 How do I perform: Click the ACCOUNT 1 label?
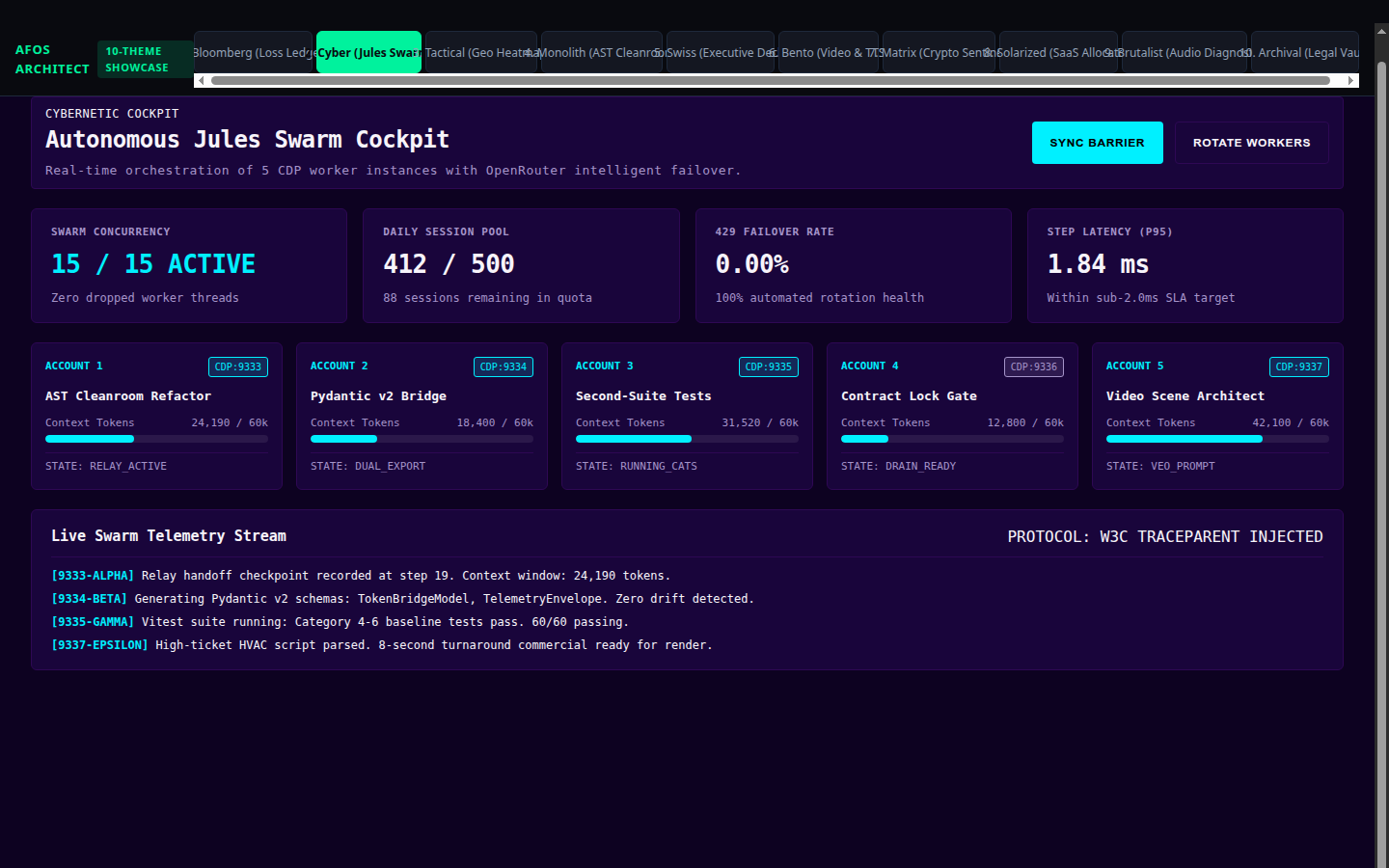coord(74,366)
